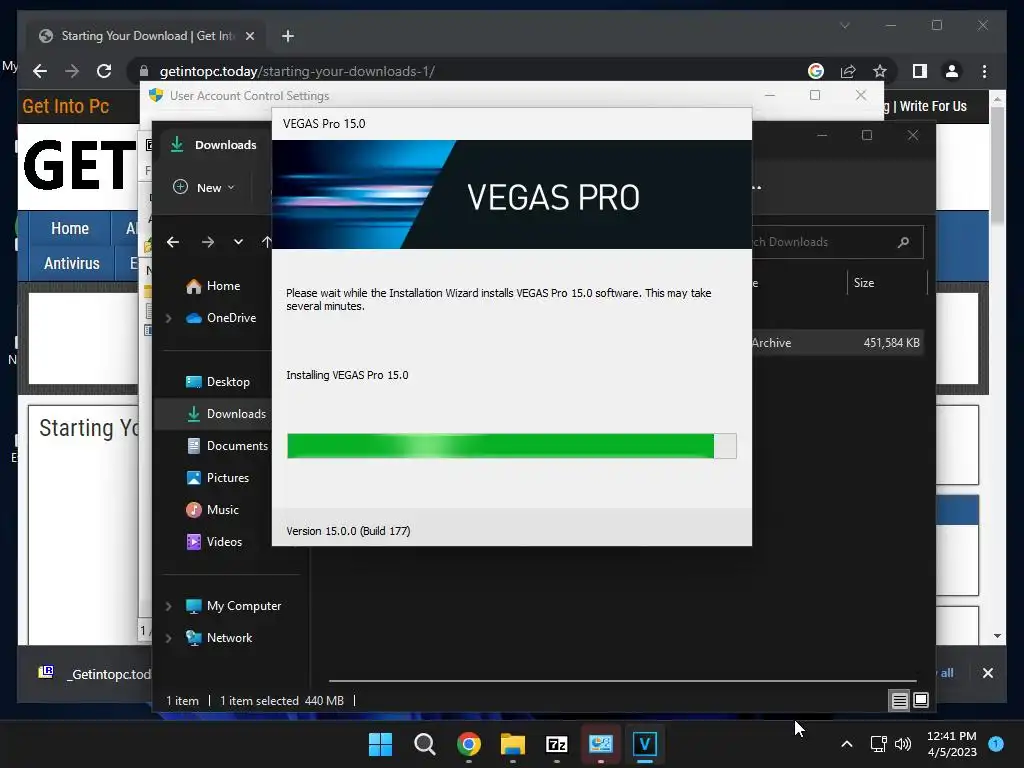1024x768 pixels.
Task: Close the Starting Your Download tab
Action: 249,36
